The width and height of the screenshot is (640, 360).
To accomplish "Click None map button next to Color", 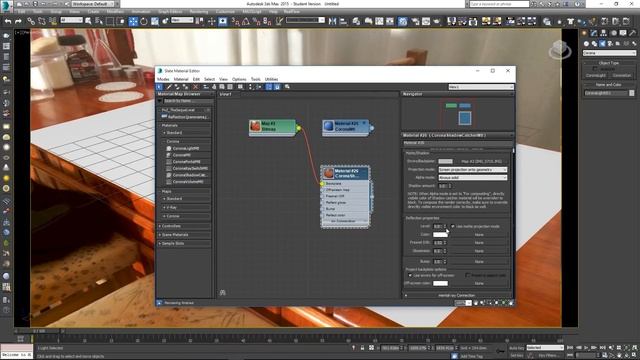I will 479,235.
